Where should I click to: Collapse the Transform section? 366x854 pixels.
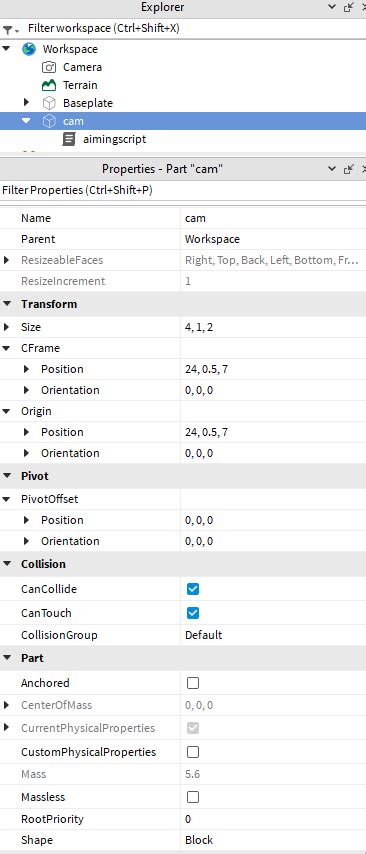(7, 304)
